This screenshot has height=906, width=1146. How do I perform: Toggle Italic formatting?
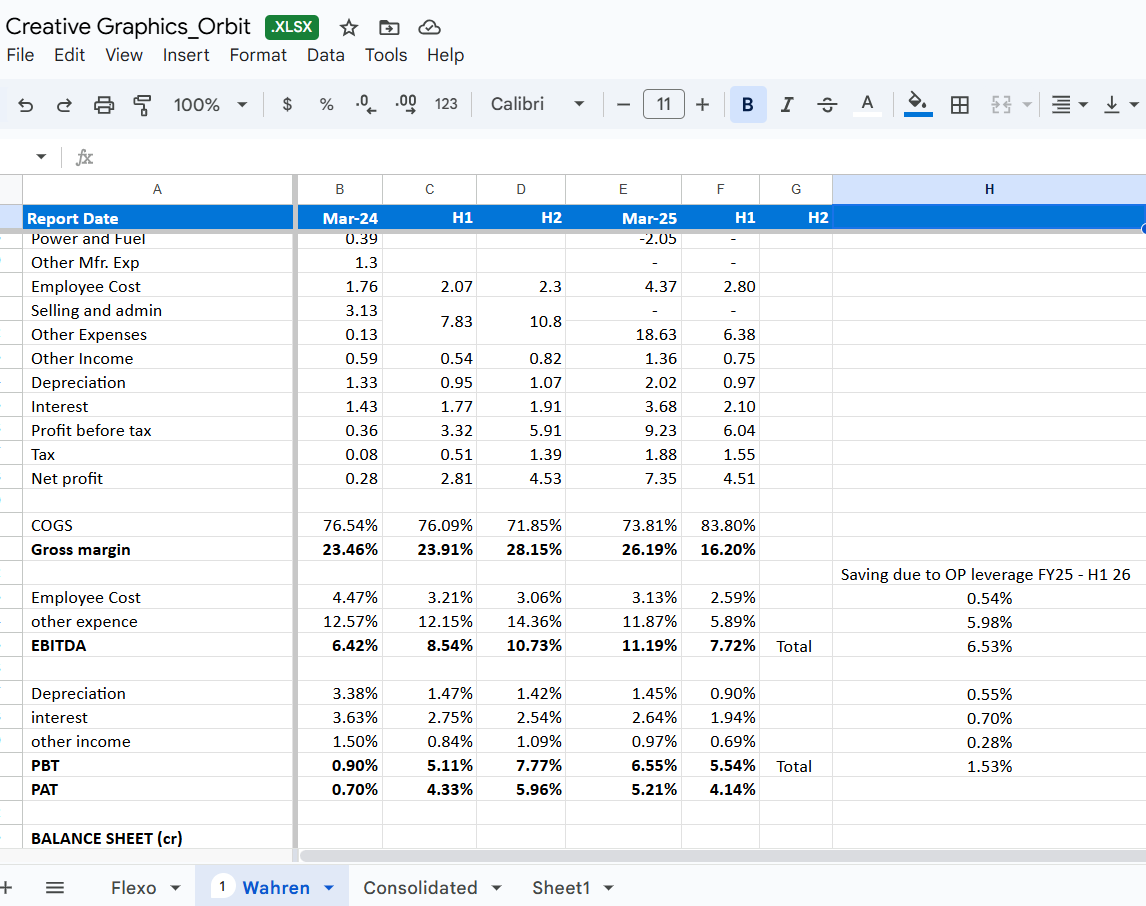(787, 104)
